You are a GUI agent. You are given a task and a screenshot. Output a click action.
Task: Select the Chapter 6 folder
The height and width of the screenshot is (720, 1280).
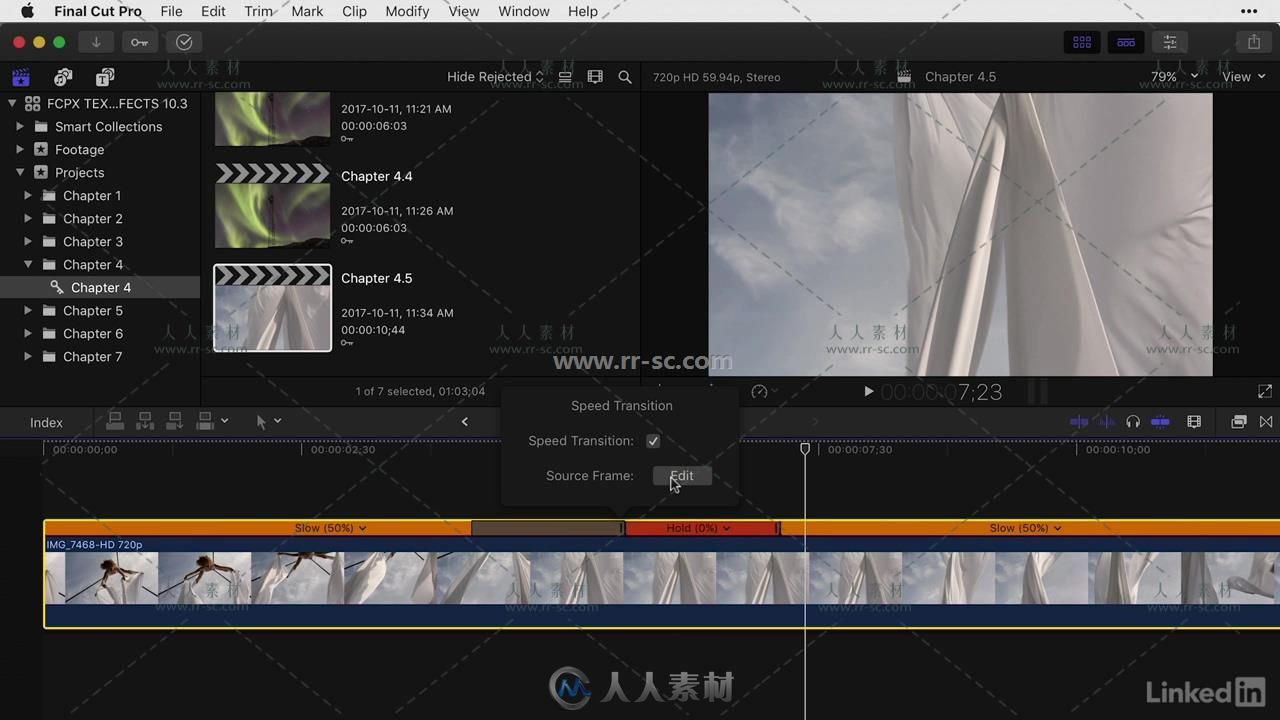(93, 334)
